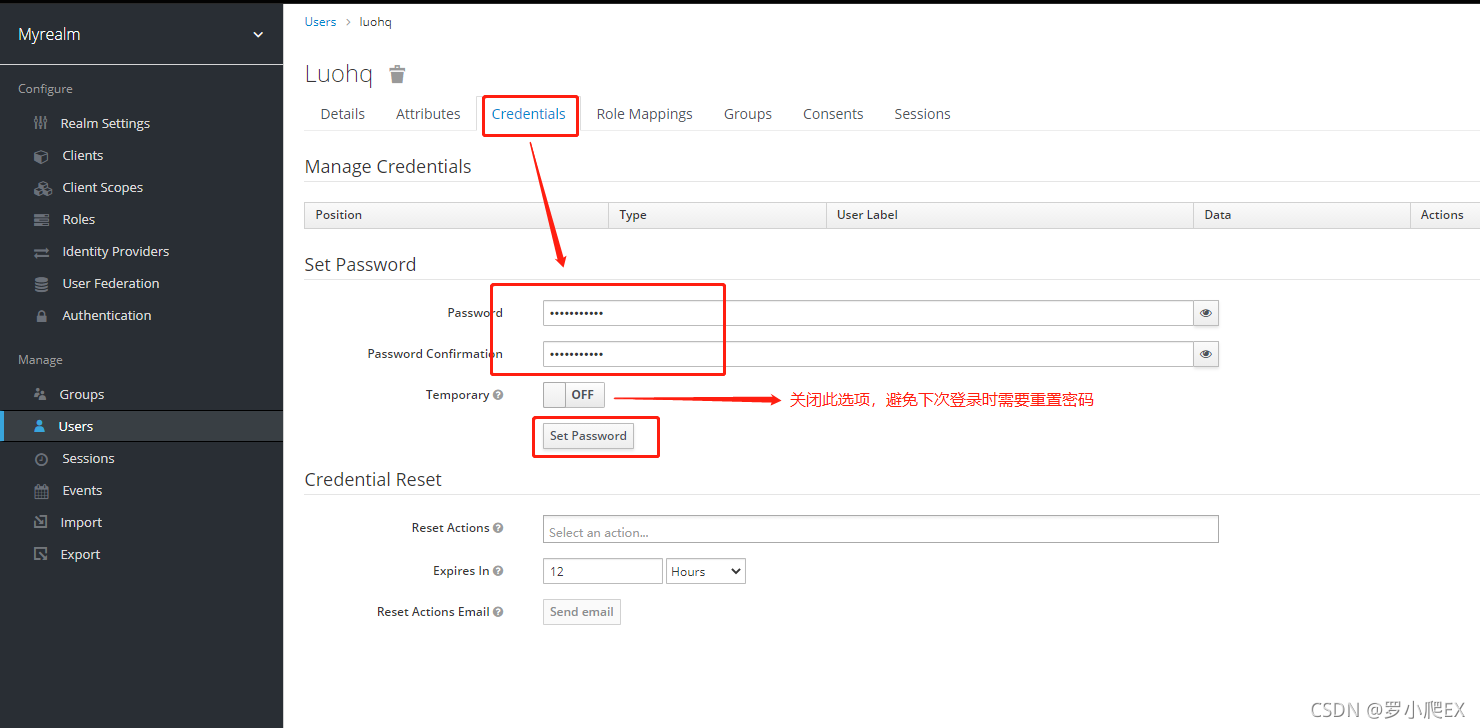
Task: Click the luohq breadcrumb text
Action: point(375,22)
